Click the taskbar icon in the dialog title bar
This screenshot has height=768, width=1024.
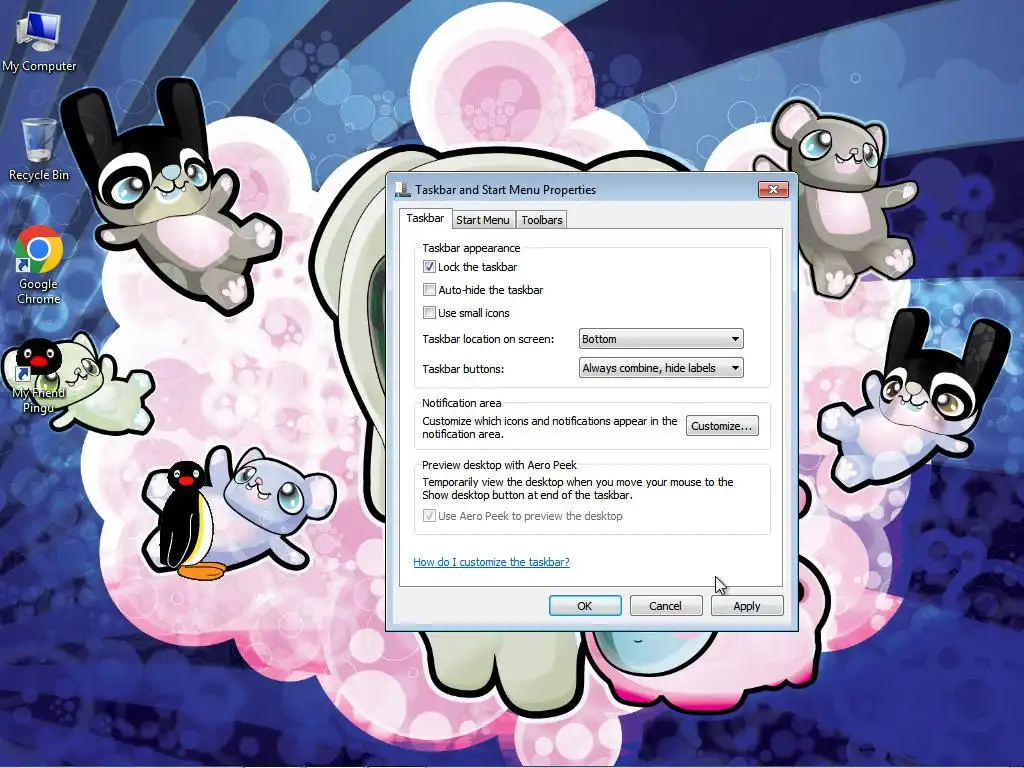pyautogui.click(x=403, y=190)
